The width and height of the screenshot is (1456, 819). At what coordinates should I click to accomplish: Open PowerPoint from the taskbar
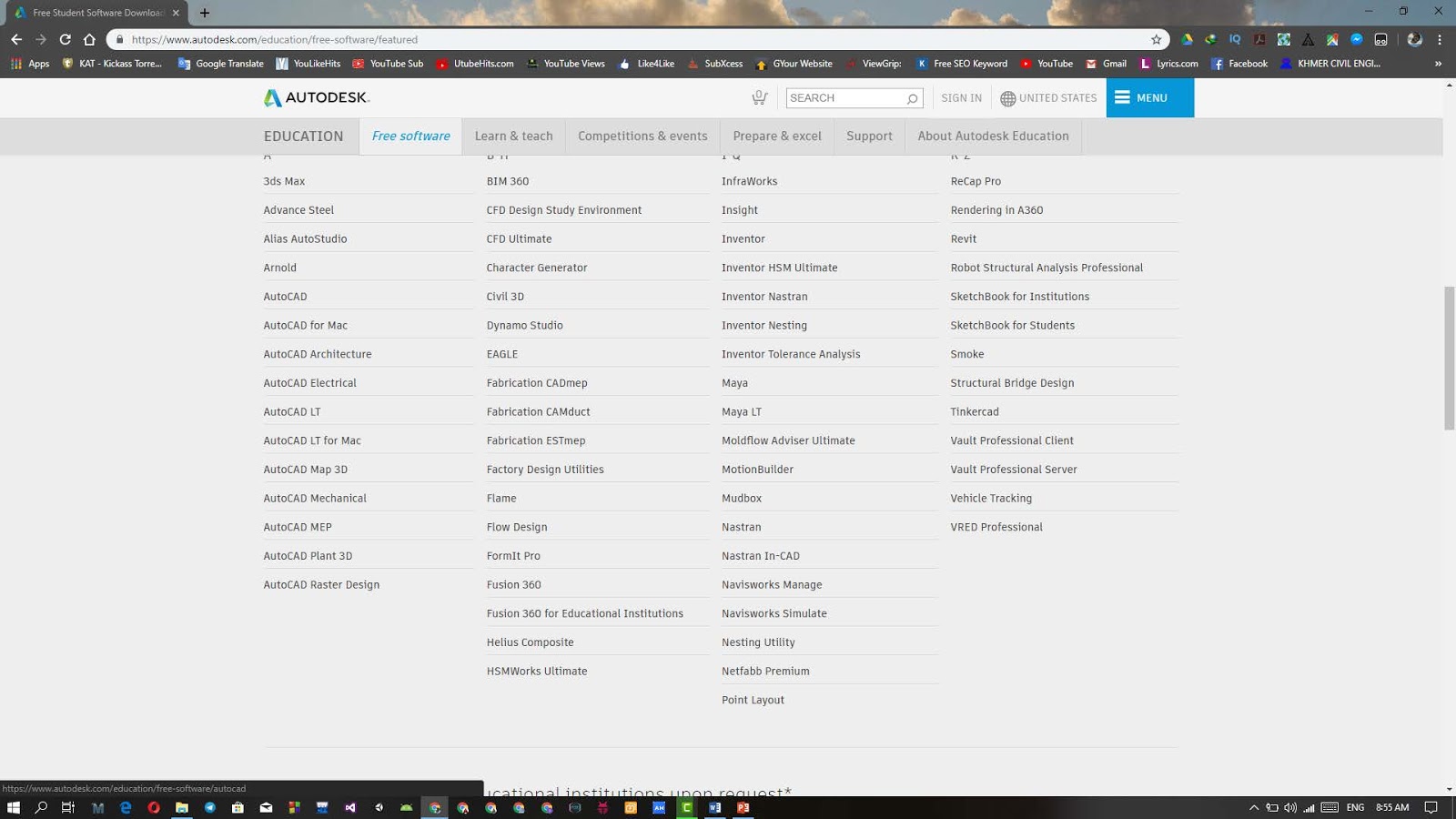pos(743,807)
